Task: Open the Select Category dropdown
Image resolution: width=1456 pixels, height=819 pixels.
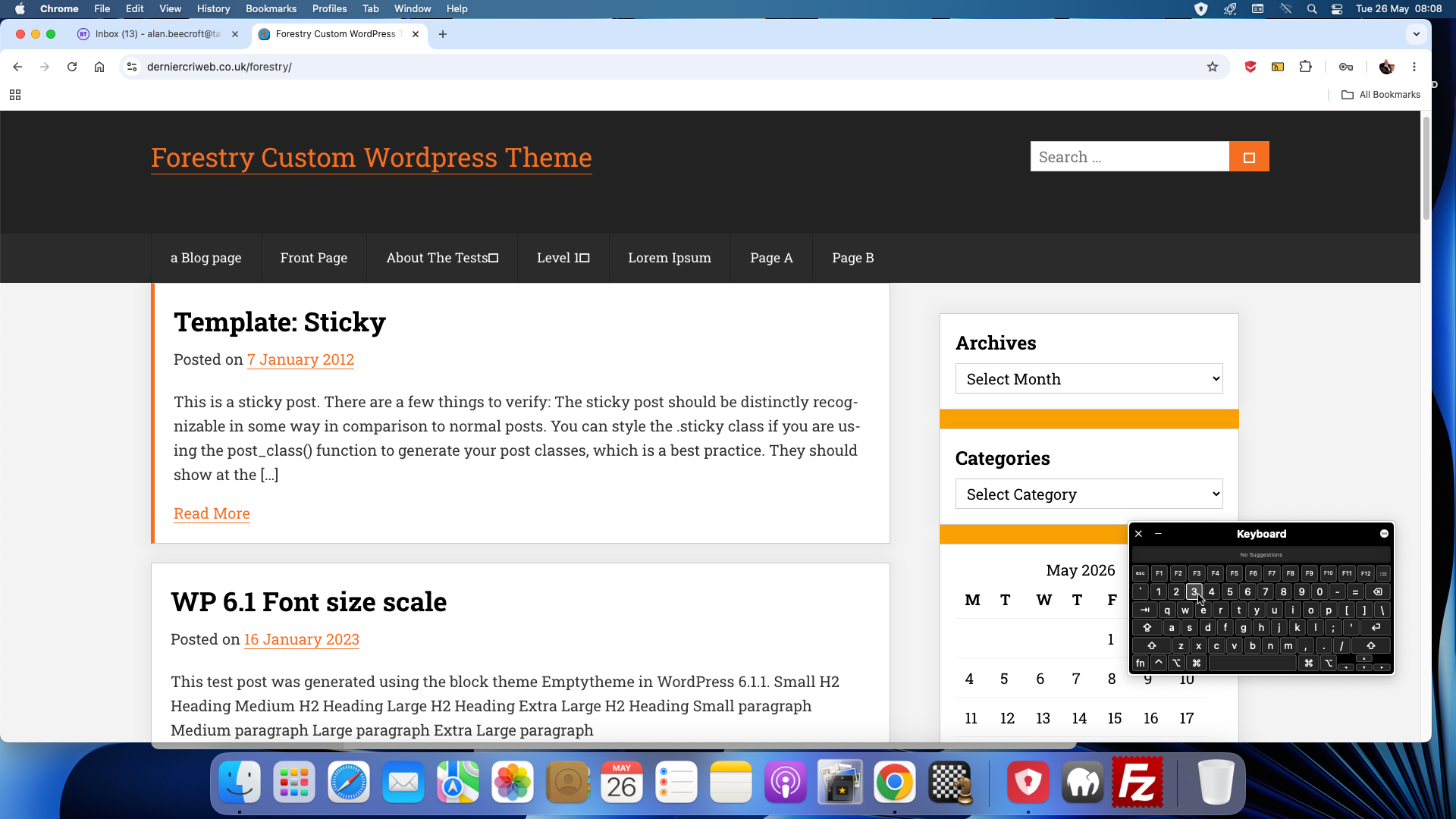Action: 1089,494
